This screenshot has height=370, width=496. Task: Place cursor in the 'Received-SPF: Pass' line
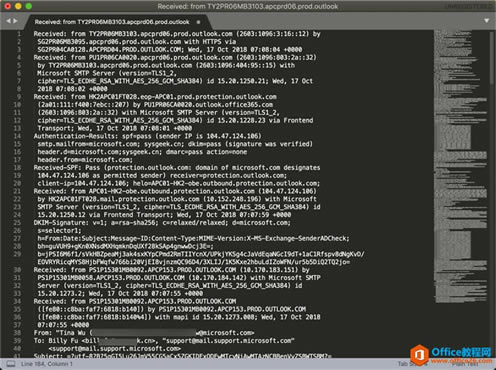point(177,167)
